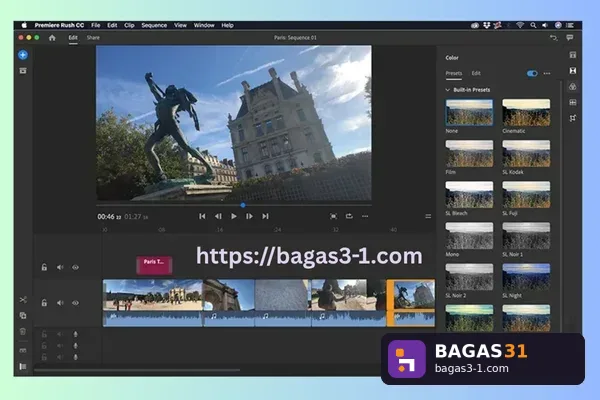Toggle the Color effect switch off

tap(532, 73)
